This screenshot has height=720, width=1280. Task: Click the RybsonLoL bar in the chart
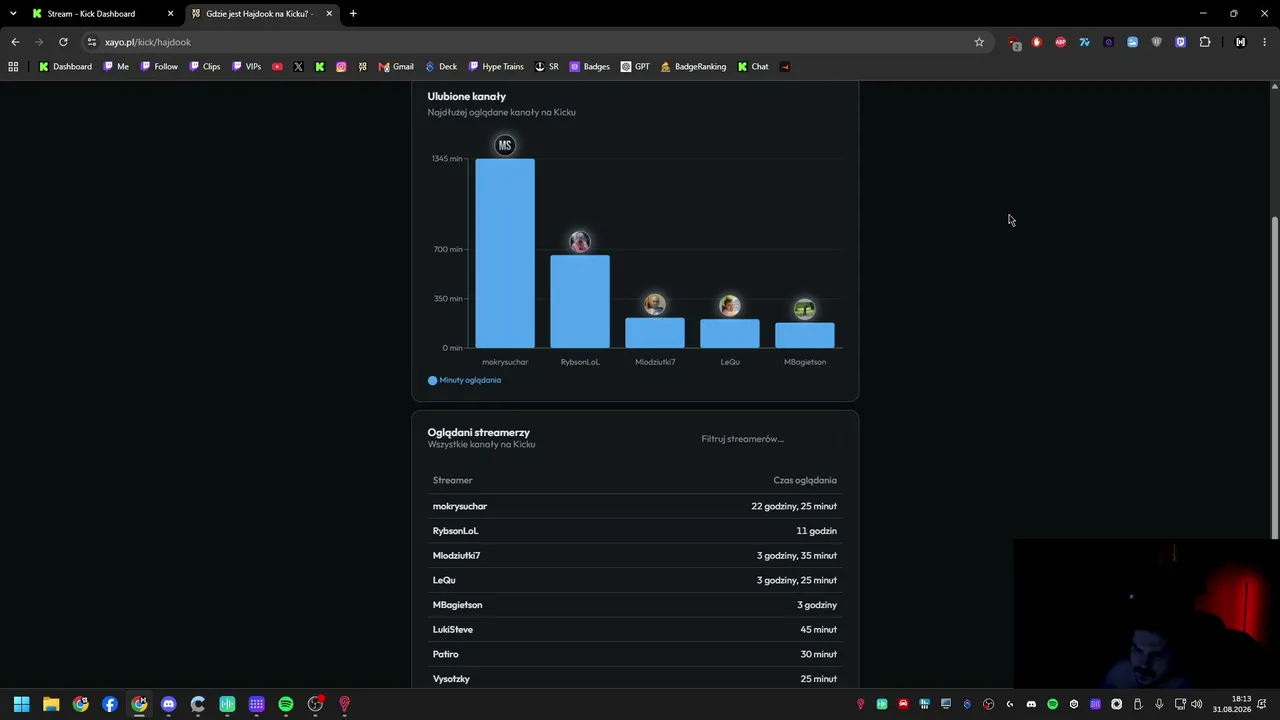(580, 301)
